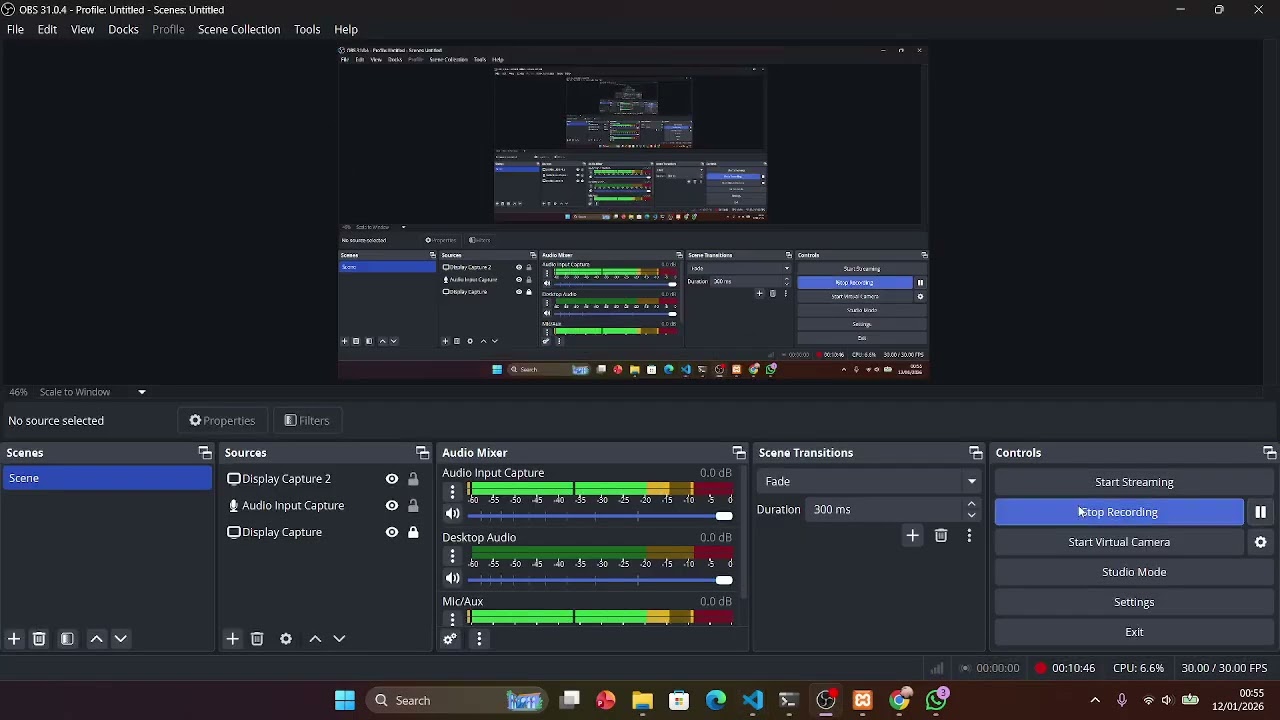Viewport: 1280px width, 720px height.
Task: Open the Edit menu
Action: pyautogui.click(x=47, y=30)
